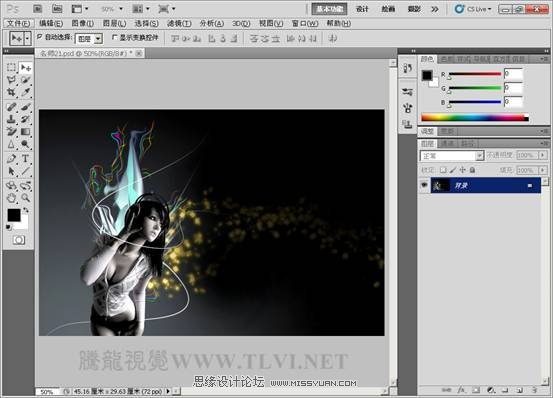Select the Crop tool
Viewport: 553px width, 398px height.
point(11,92)
